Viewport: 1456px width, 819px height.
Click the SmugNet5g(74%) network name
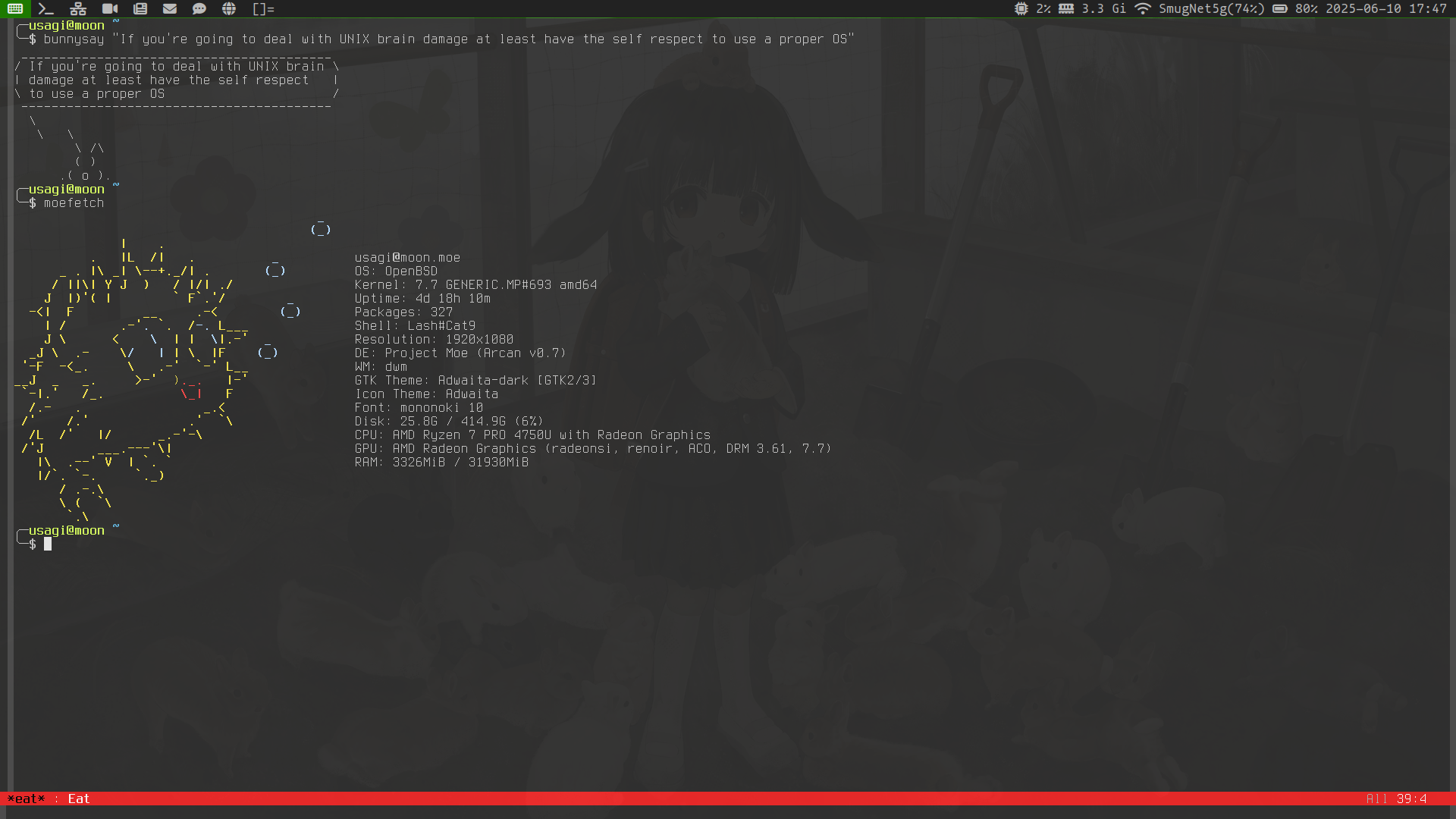click(1212, 9)
